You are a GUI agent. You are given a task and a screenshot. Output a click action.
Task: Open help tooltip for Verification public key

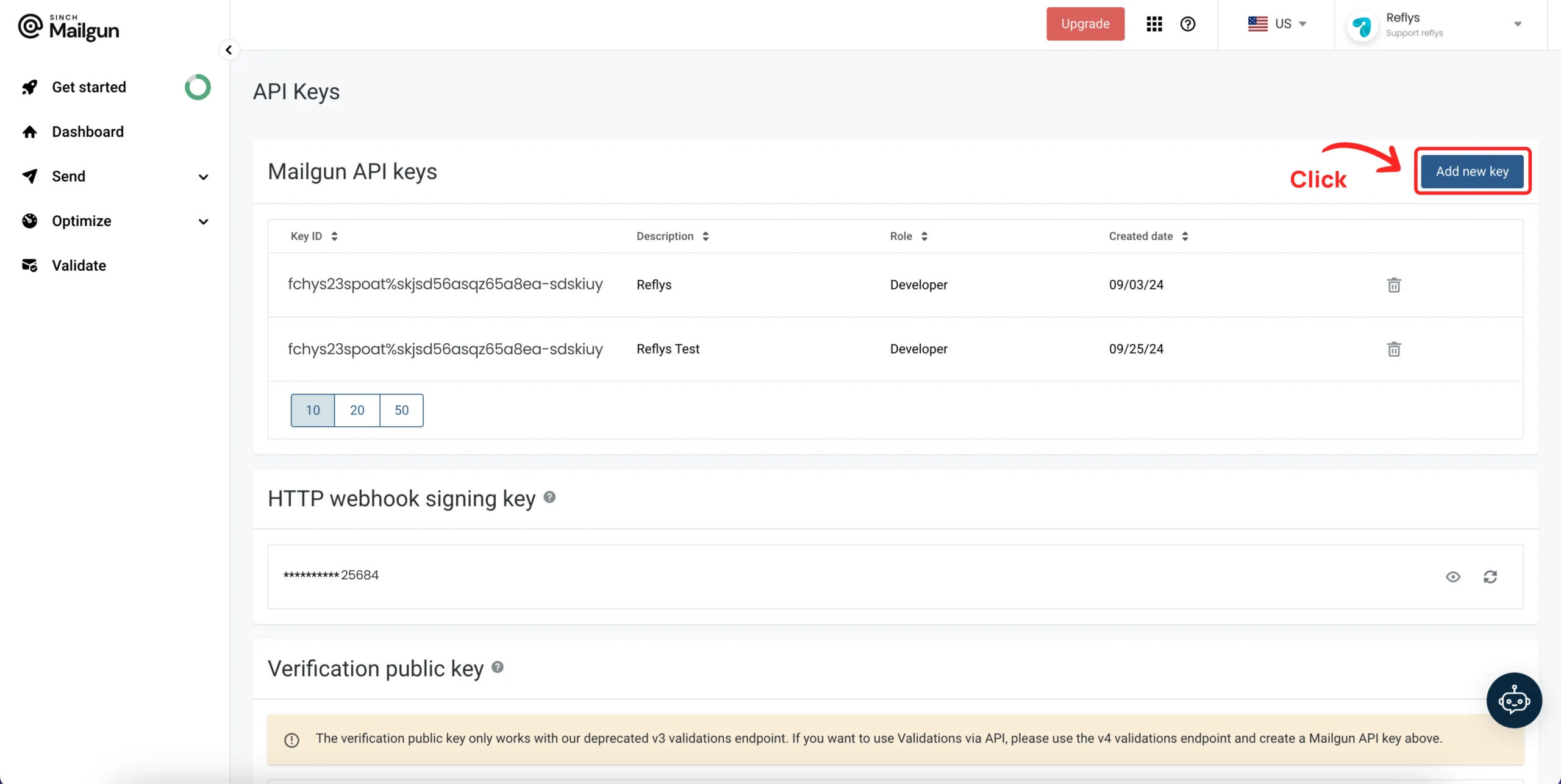coord(498,667)
